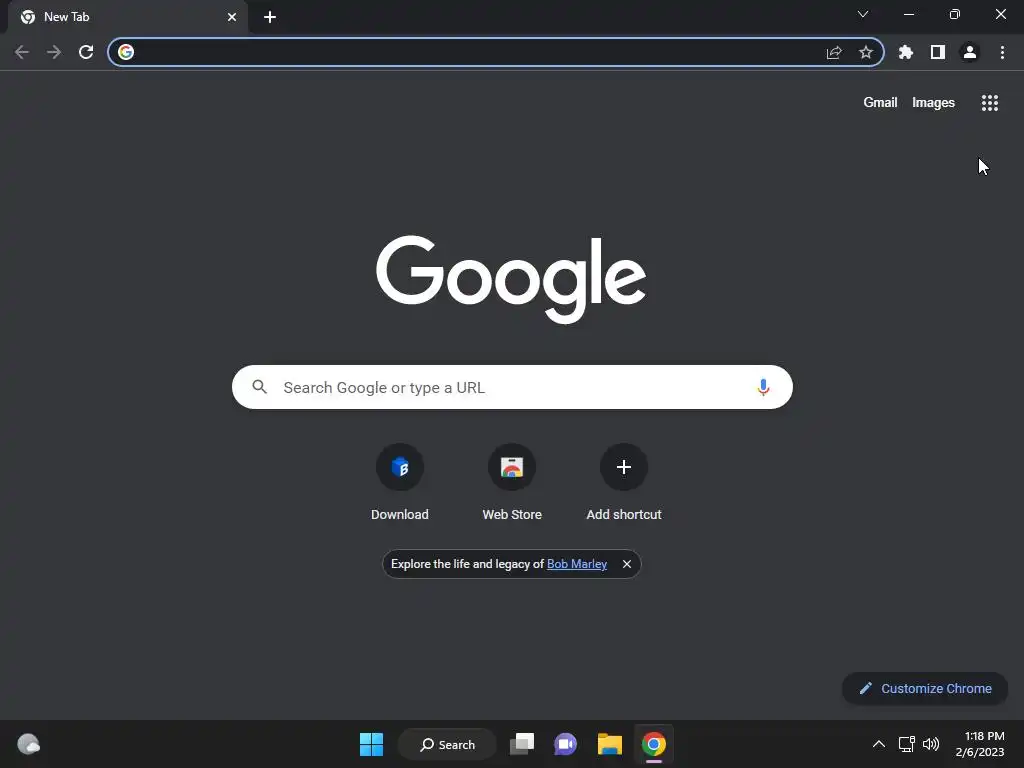Open the Web Store shortcut

[512, 483]
